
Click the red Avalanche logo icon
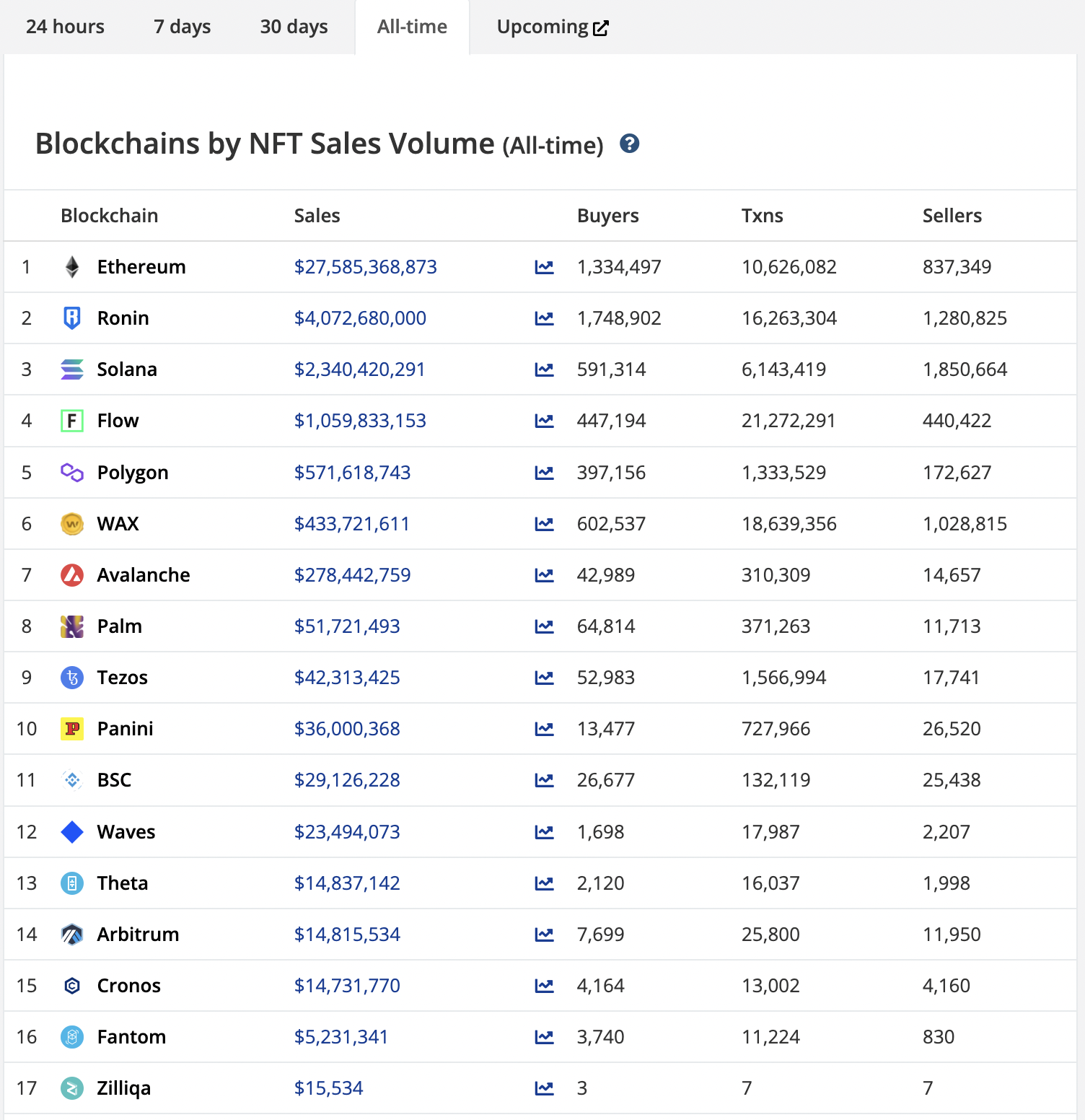click(72, 575)
